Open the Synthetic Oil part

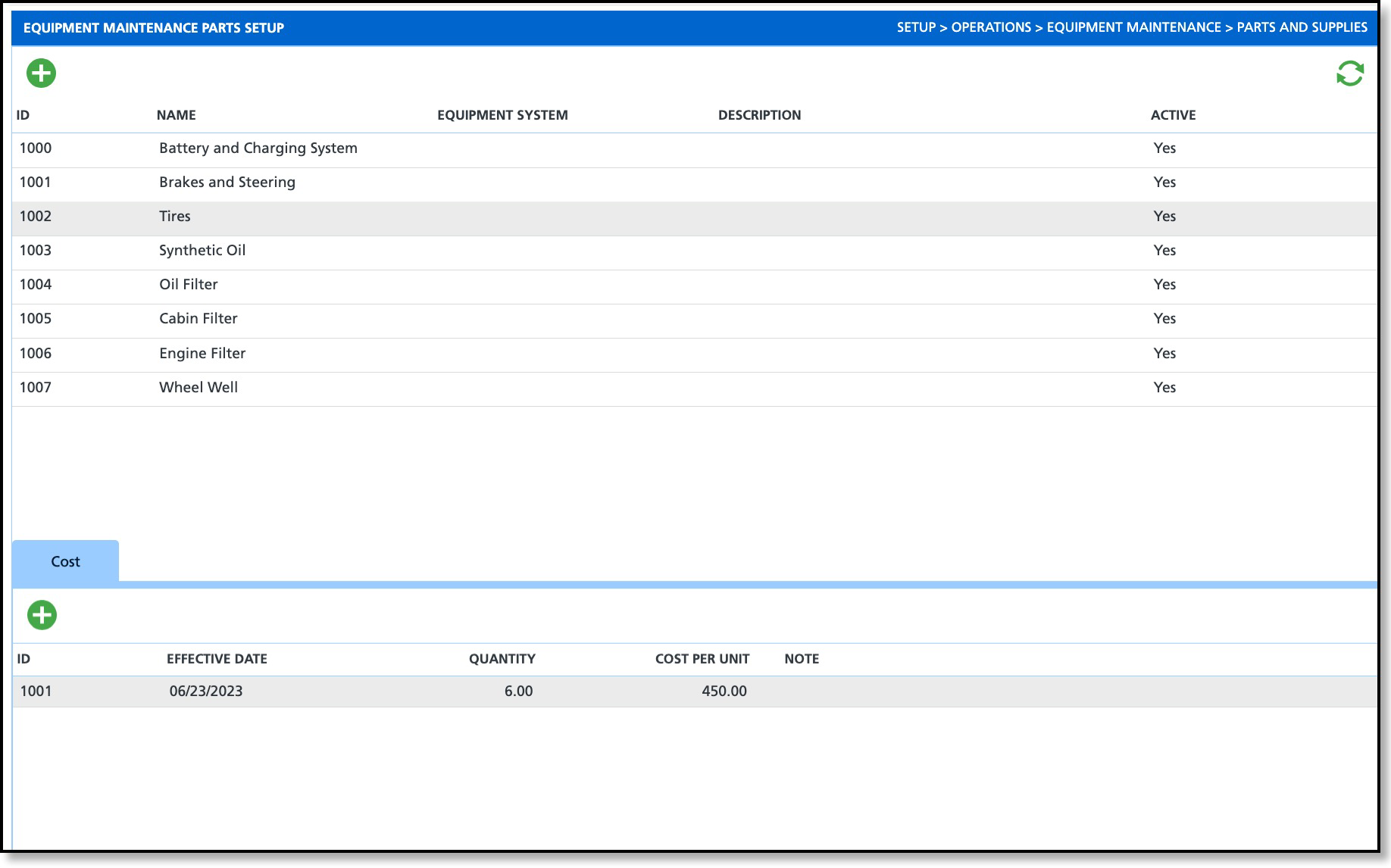coord(694,251)
